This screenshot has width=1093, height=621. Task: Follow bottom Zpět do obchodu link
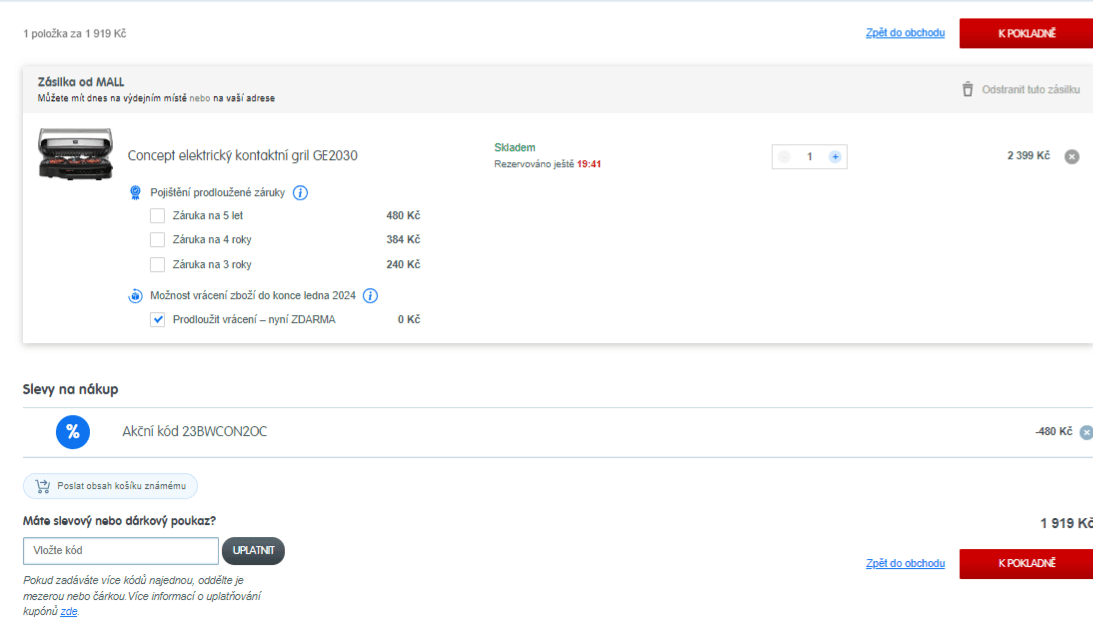(905, 563)
